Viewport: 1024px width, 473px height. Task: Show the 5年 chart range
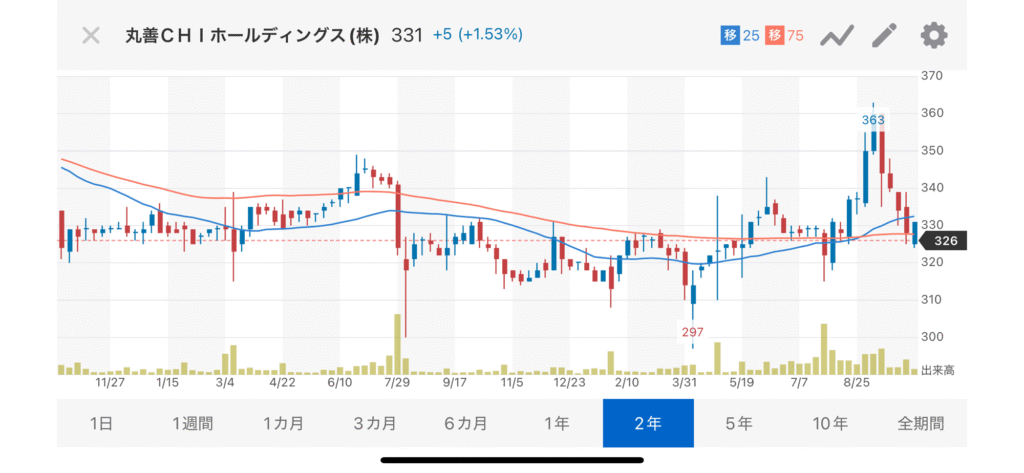point(738,423)
